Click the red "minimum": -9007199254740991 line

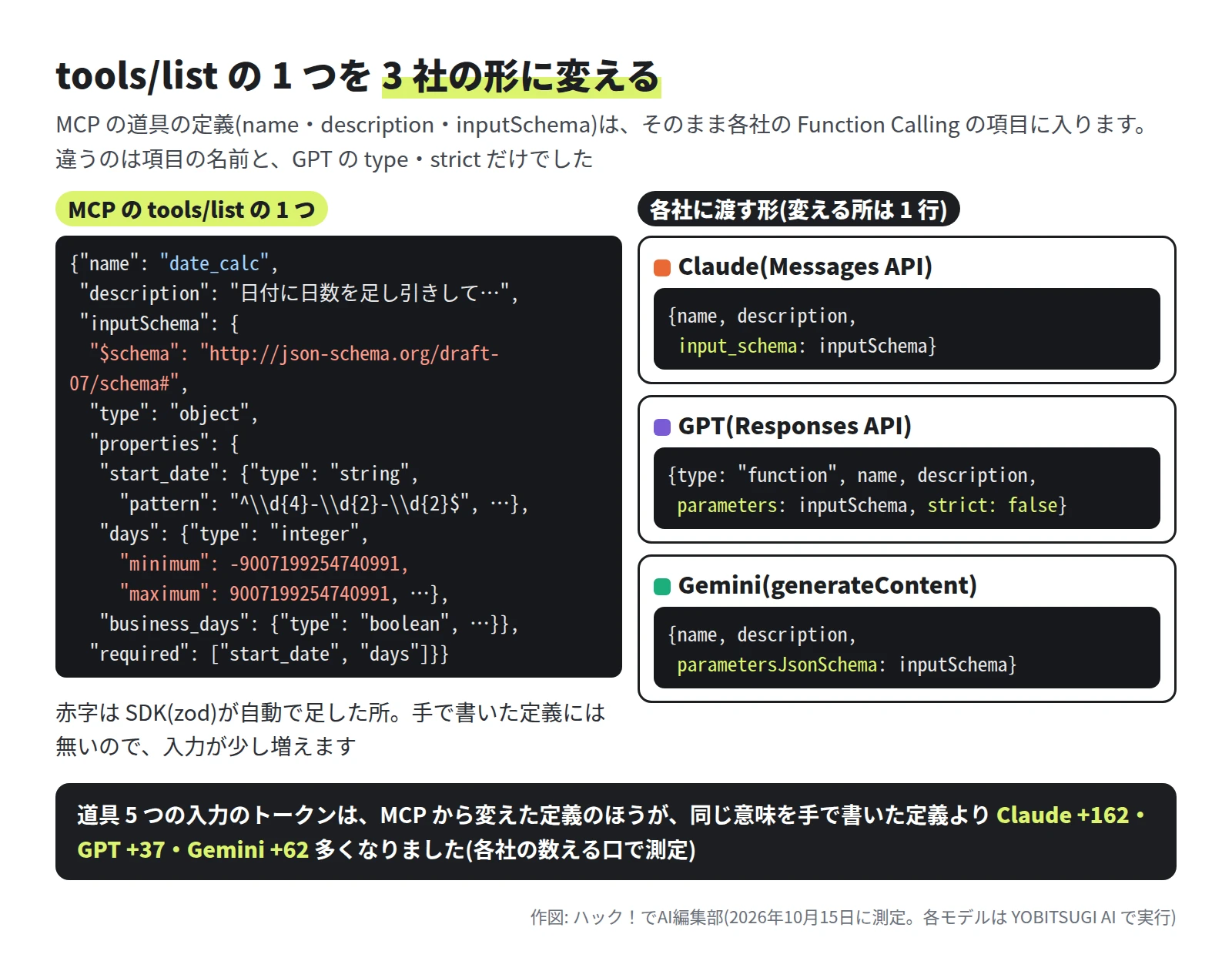[x=263, y=564]
